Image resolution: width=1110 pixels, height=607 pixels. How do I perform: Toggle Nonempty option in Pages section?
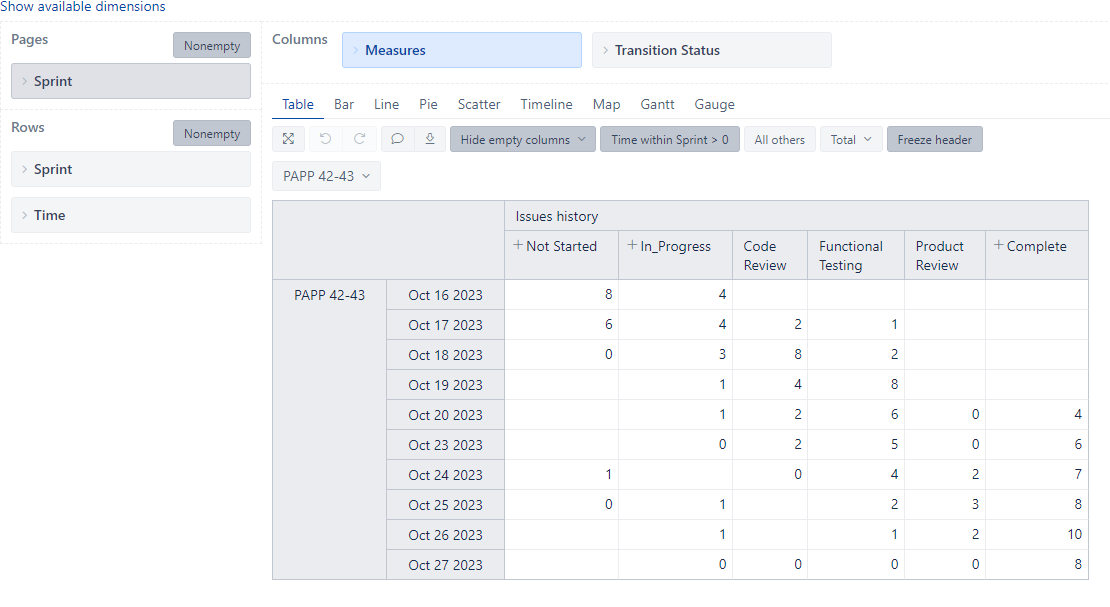[211, 46]
